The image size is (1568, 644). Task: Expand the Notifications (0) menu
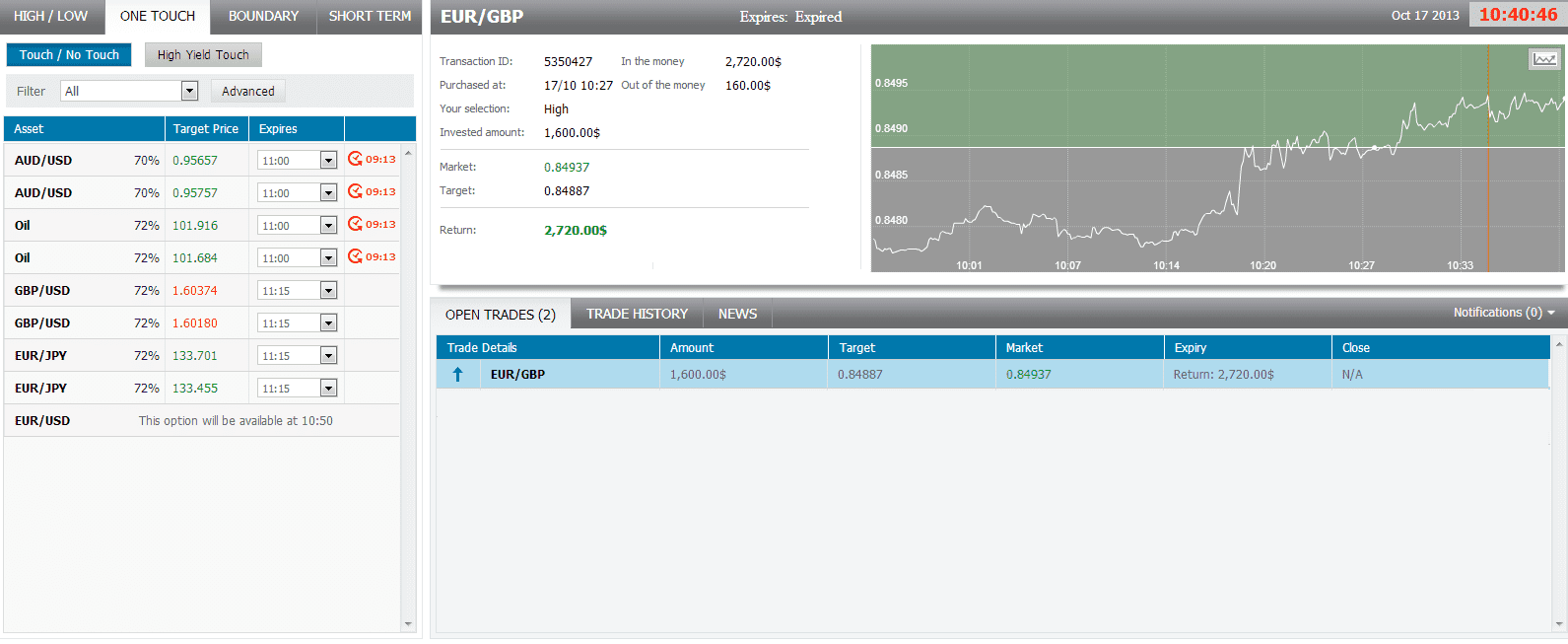click(1503, 313)
